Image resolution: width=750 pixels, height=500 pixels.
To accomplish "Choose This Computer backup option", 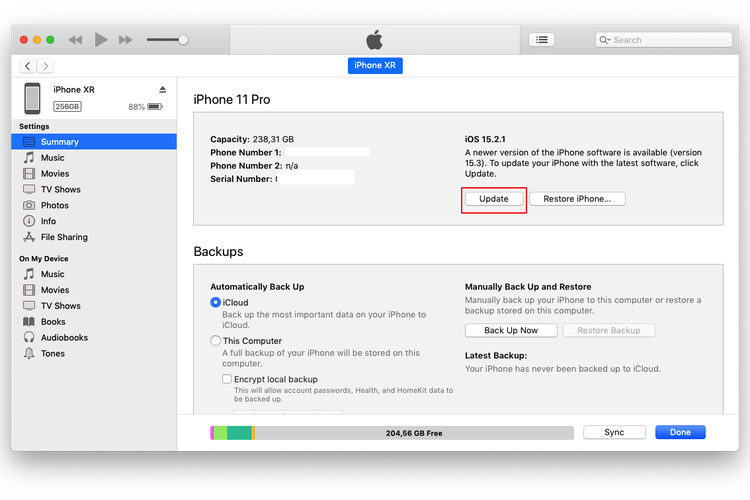I will point(216,341).
